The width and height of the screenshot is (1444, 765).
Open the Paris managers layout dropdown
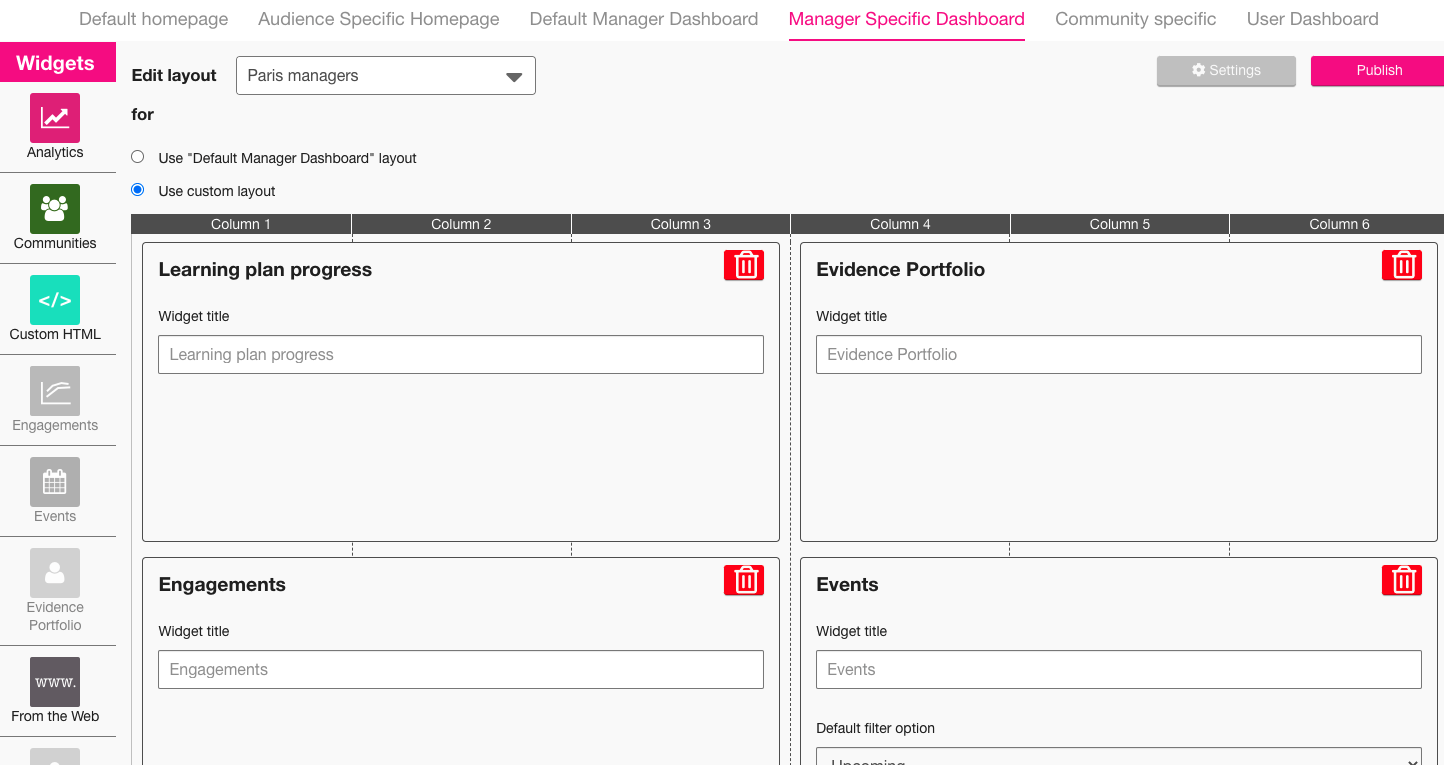[x=385, y=76]
